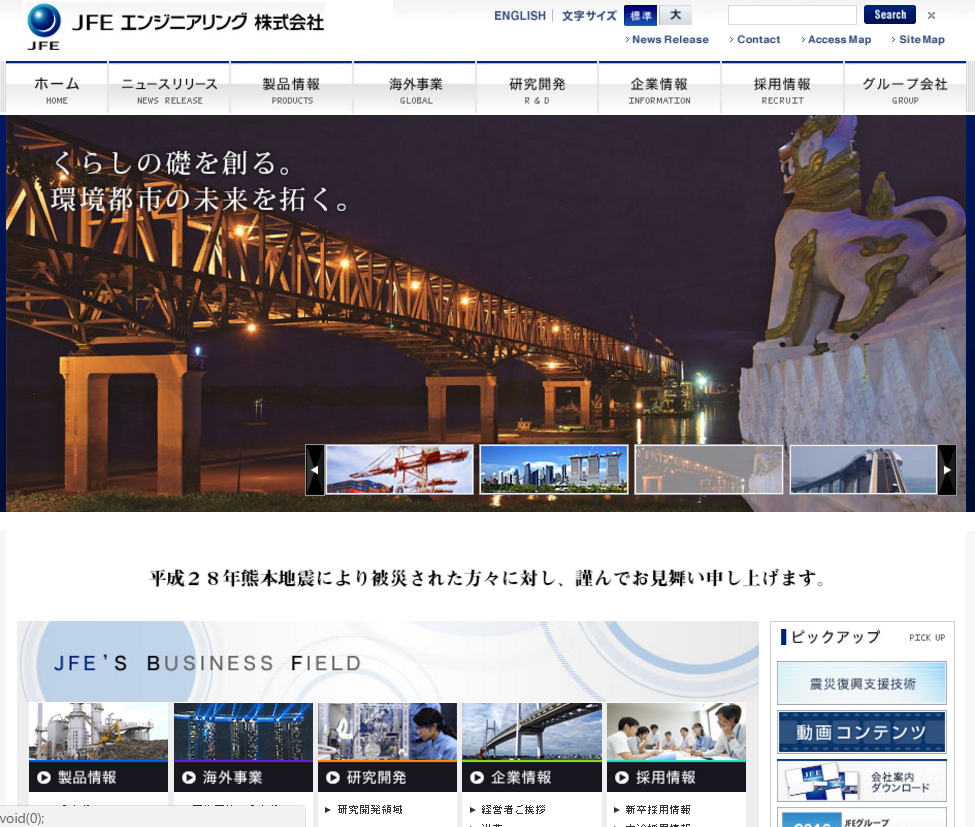Open the 企業情報 INFORMATION menu

659,89
